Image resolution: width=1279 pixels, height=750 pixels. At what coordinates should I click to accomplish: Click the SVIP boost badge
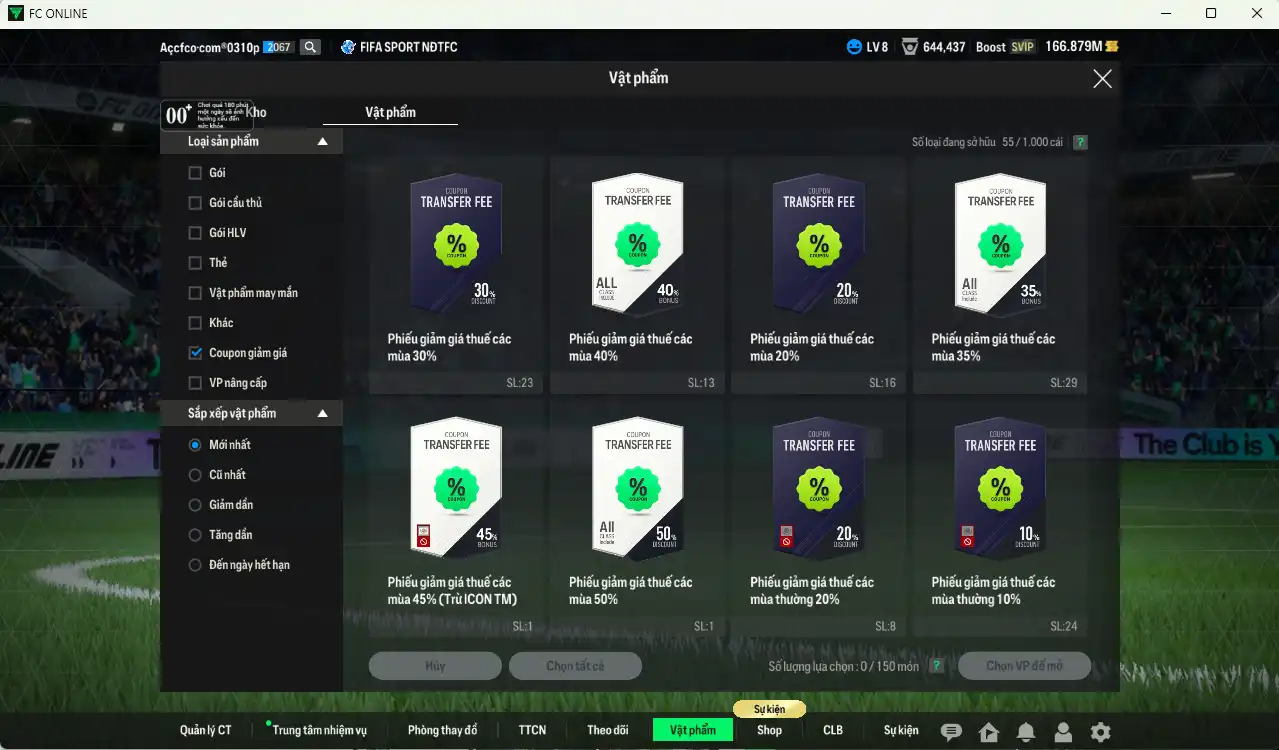[1022, 47]
